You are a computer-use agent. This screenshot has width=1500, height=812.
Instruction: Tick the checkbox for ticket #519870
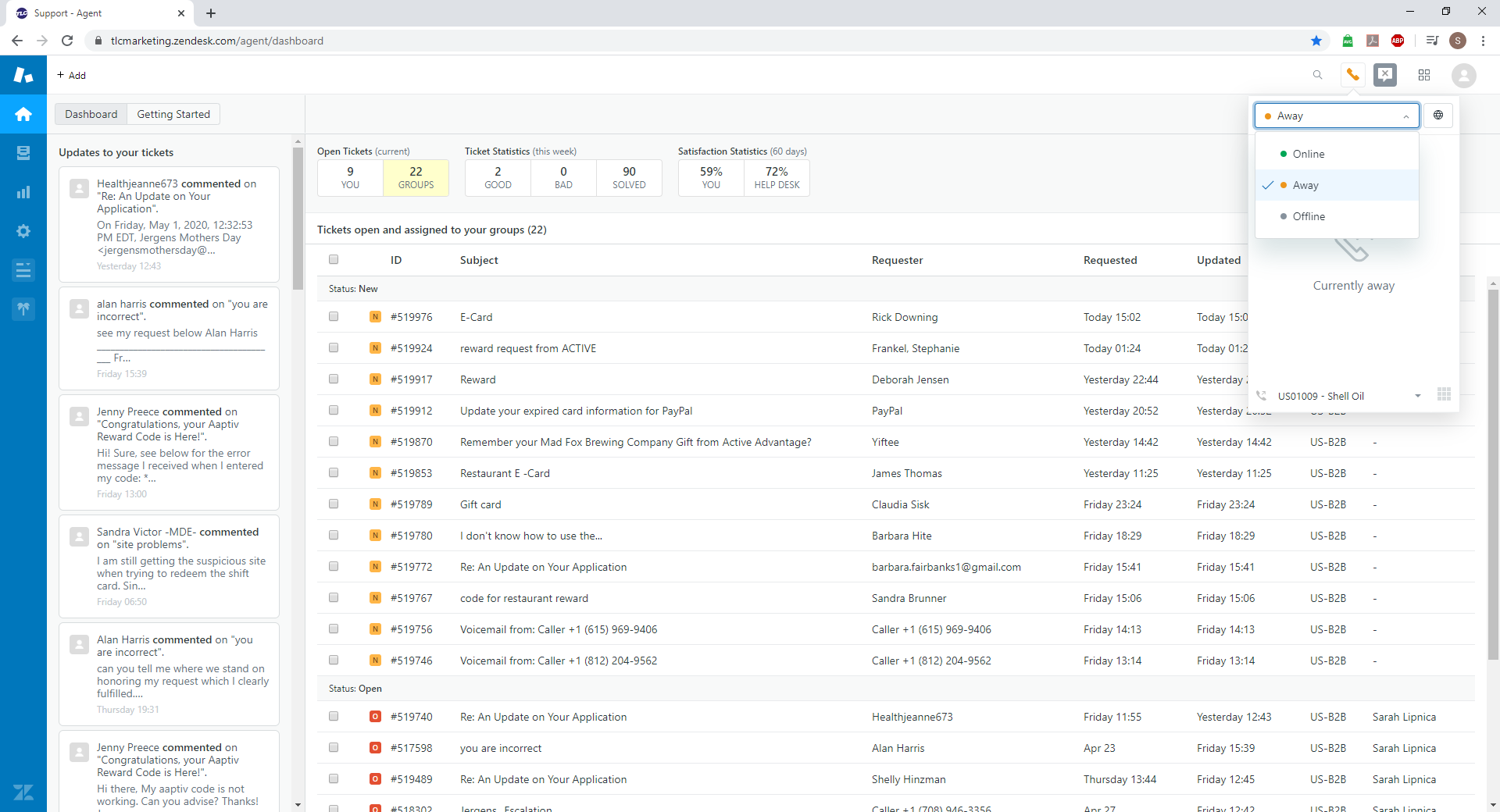334,442
